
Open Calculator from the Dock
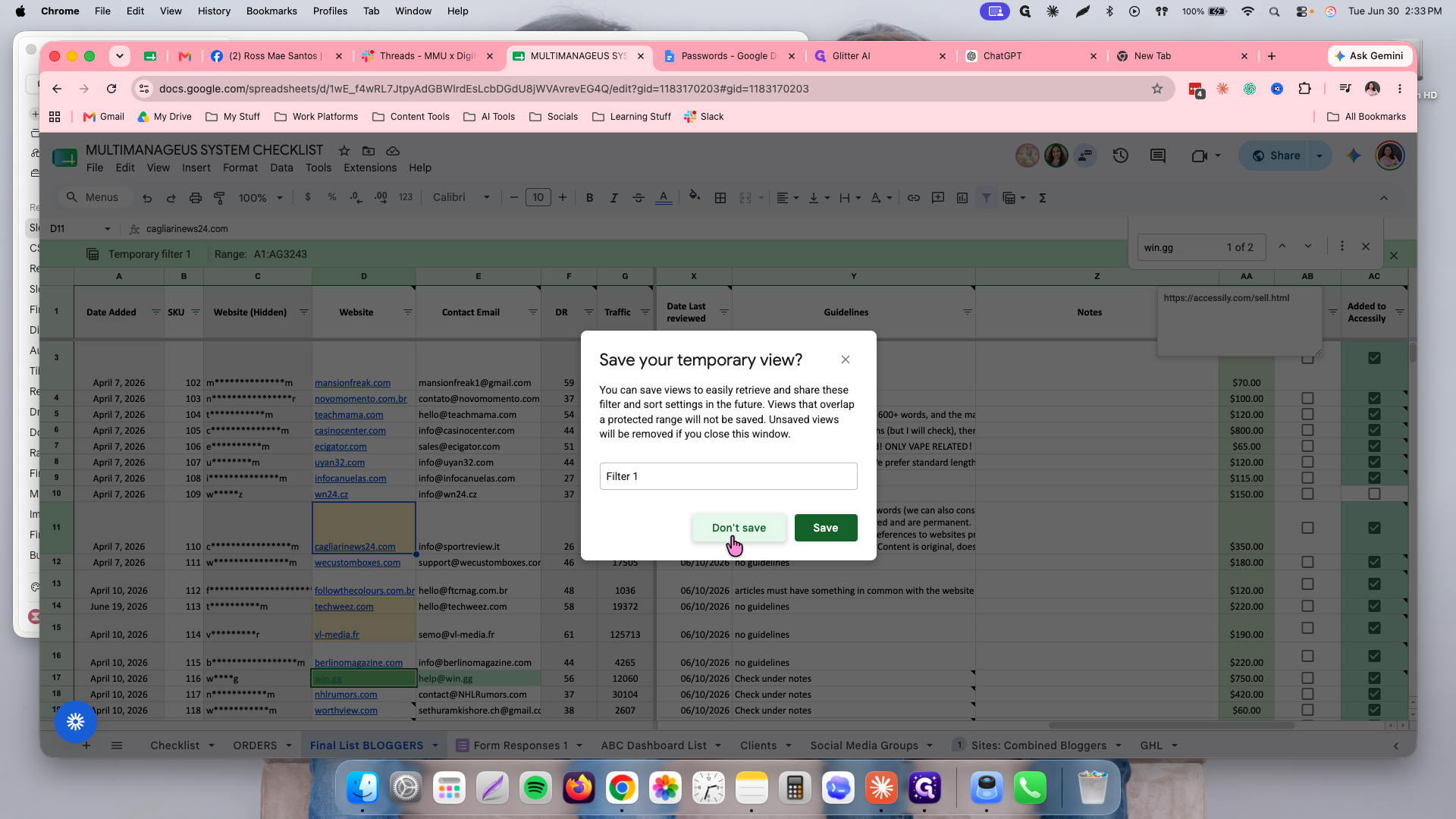795,789
